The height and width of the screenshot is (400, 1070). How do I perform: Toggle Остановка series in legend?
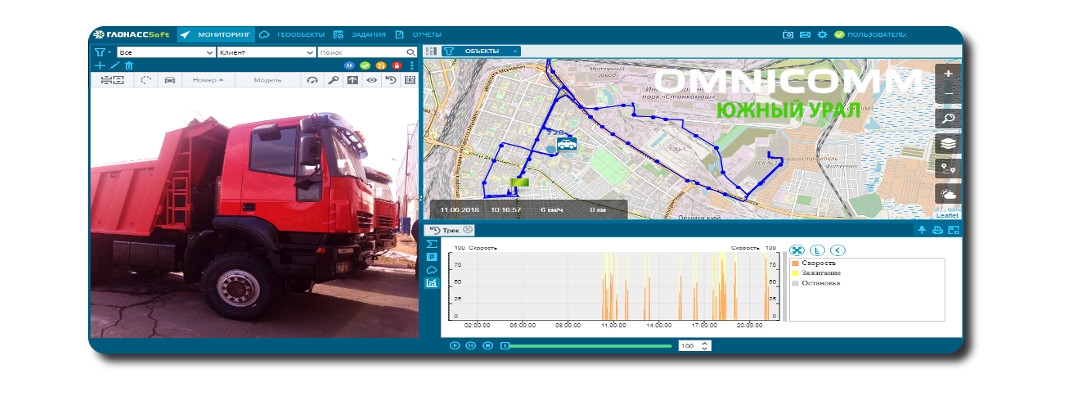[x=816, y=282]
